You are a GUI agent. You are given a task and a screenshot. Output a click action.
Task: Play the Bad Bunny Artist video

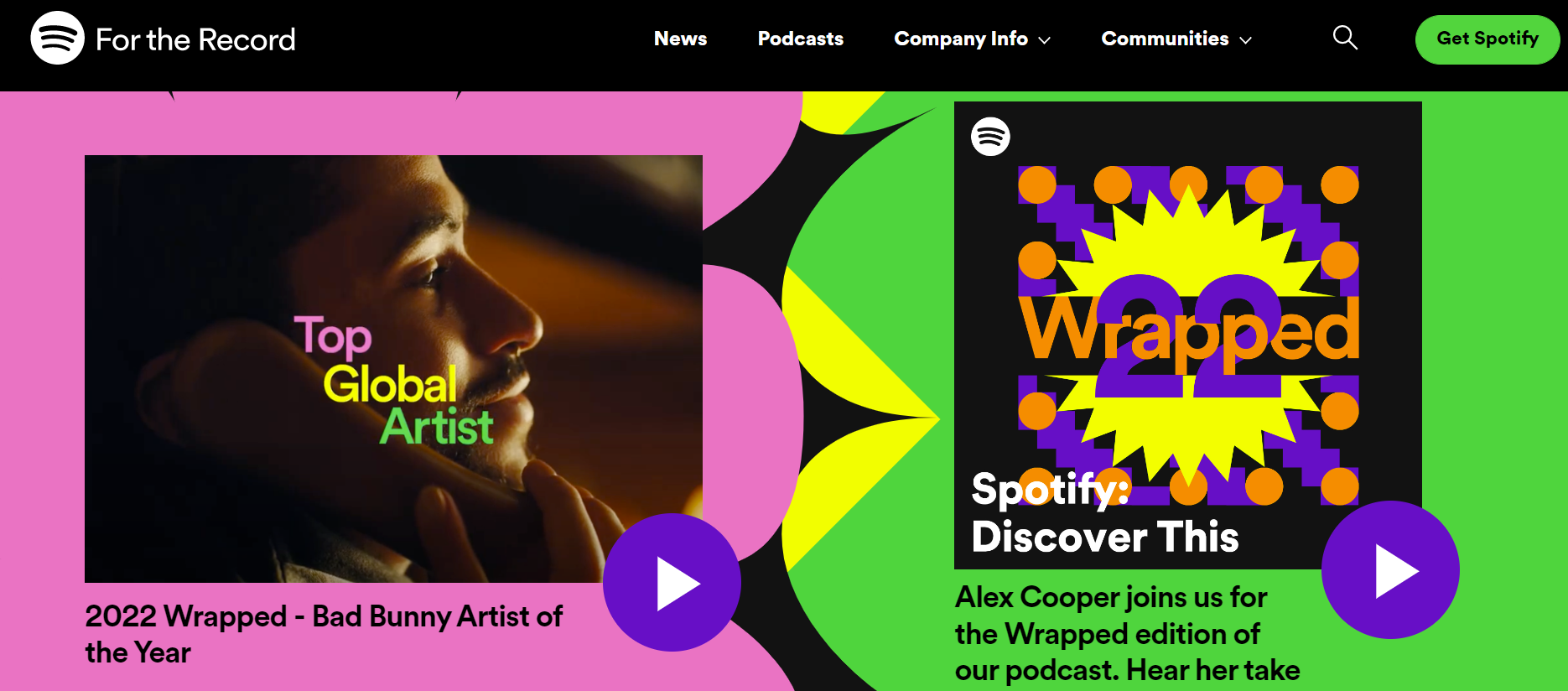tap(672, 582)
